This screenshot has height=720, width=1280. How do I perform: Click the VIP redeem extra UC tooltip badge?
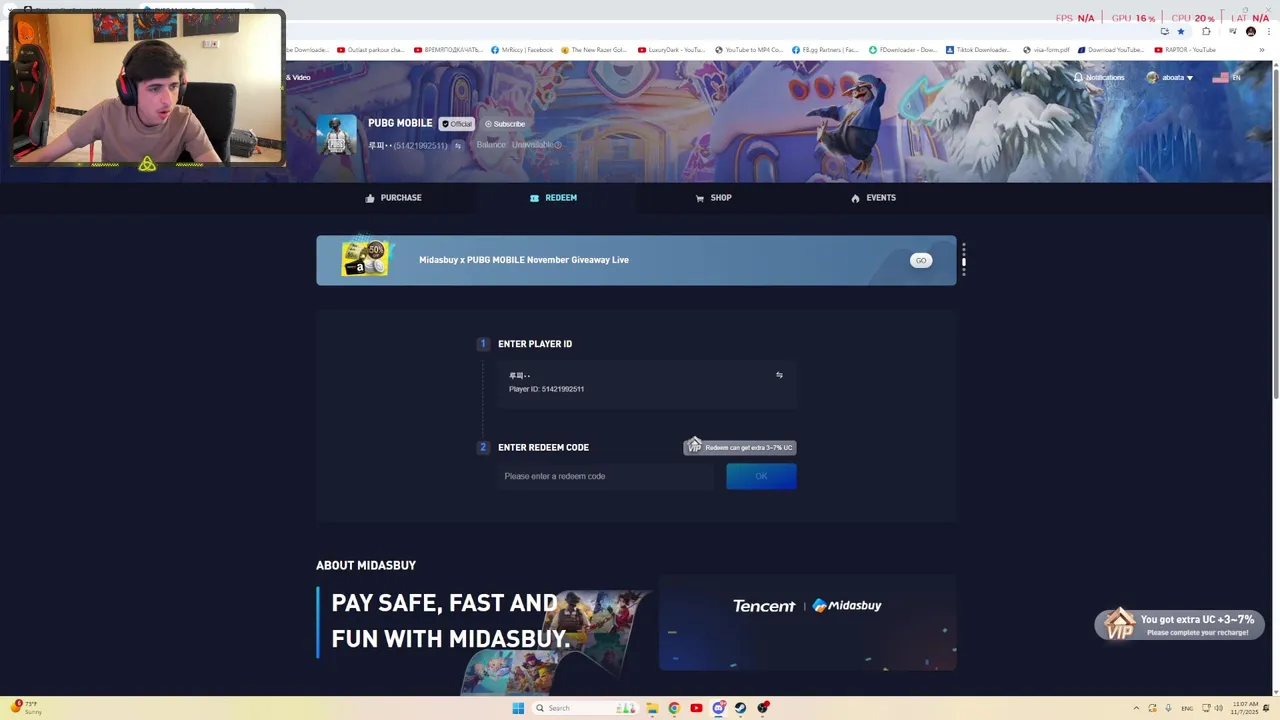pos(739,447)
